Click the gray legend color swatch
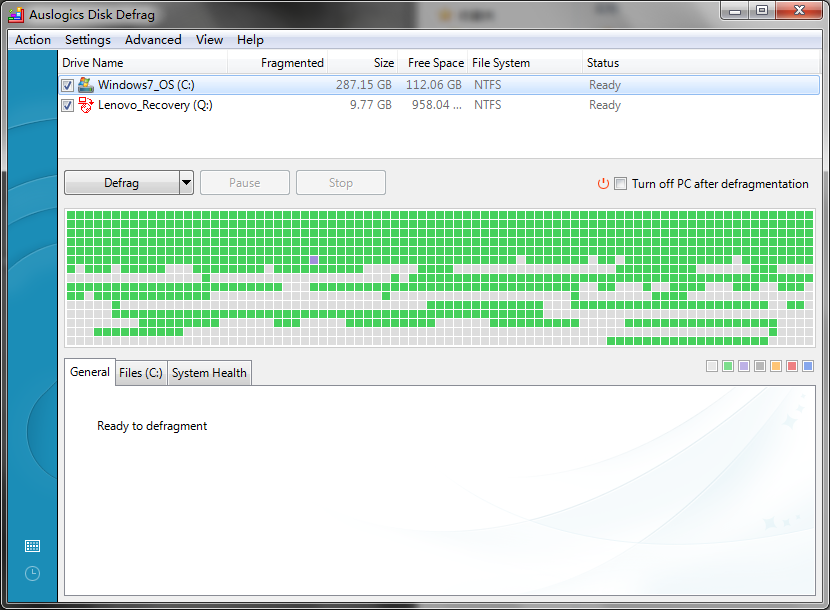 point(760,366)
